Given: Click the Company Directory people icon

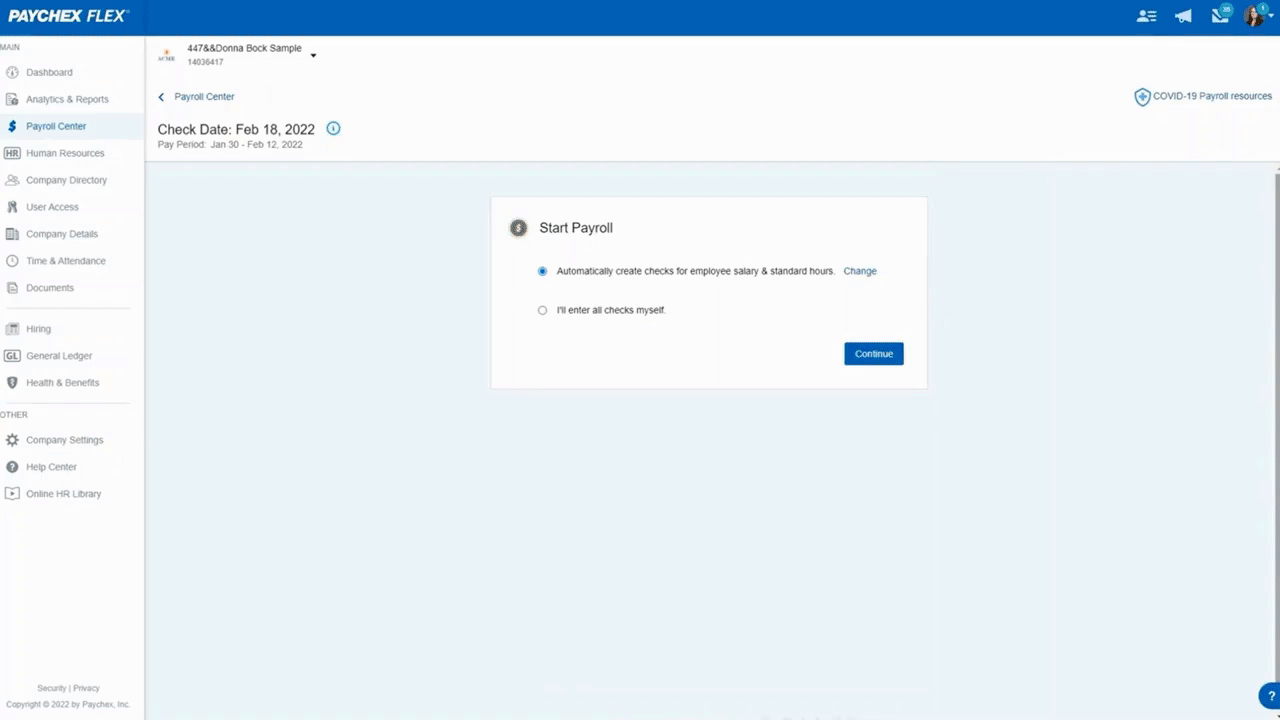Looking at the screenshot, I should pyautogui.click(x=12, y=180).
